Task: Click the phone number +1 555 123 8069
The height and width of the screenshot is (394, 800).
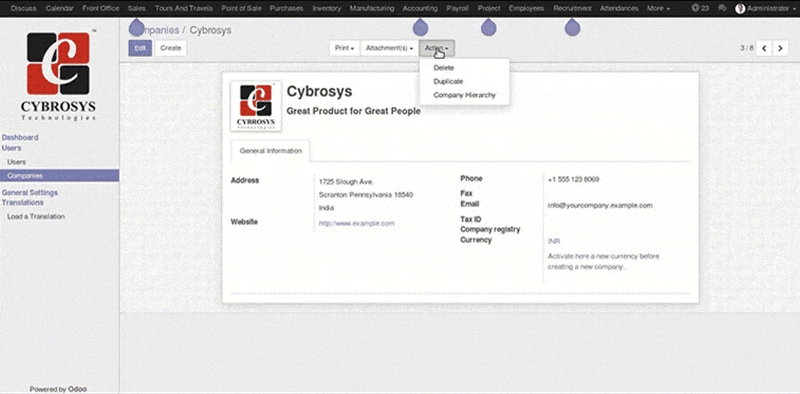Action: [x=573, y=180]
